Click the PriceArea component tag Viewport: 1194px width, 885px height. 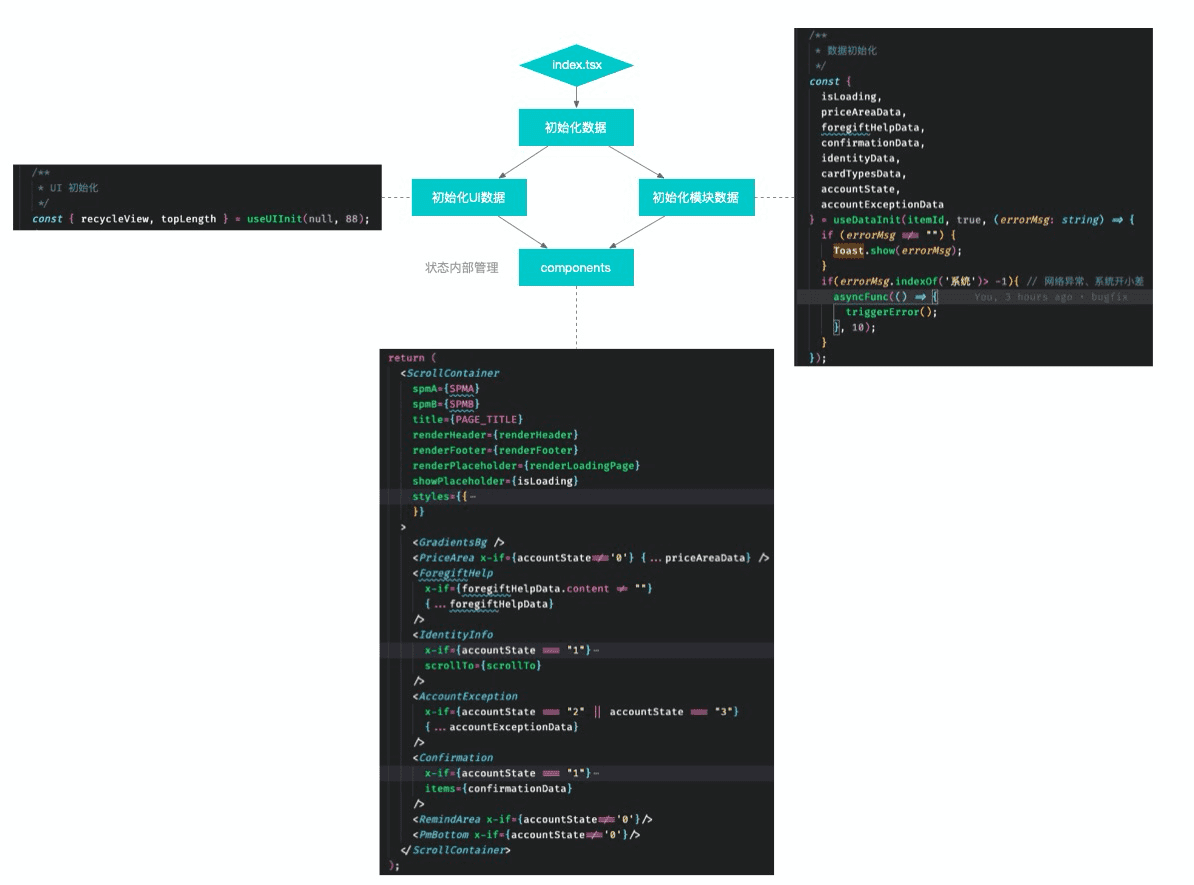(446, 558)
